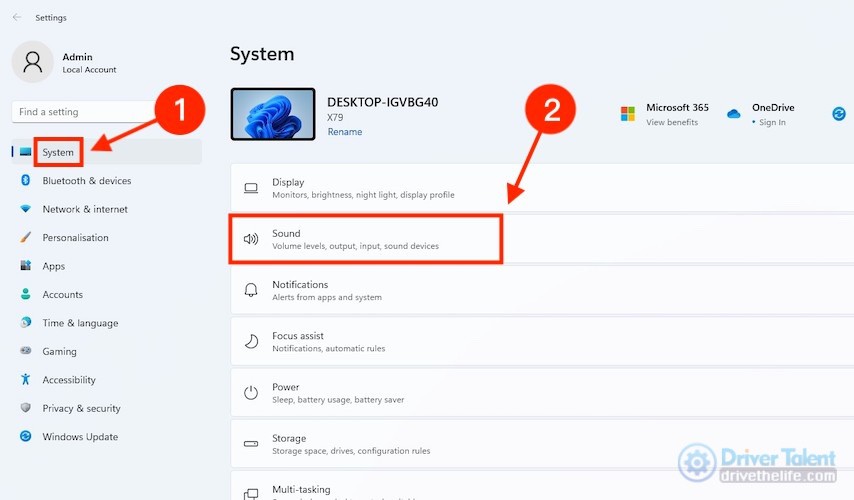Click the Settings window title

pos(51,17)
